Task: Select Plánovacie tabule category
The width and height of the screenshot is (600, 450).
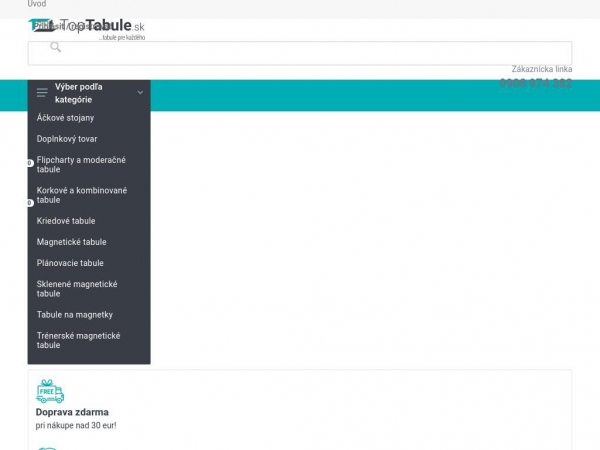Action: pyautogui.click(x=70, y=262)
